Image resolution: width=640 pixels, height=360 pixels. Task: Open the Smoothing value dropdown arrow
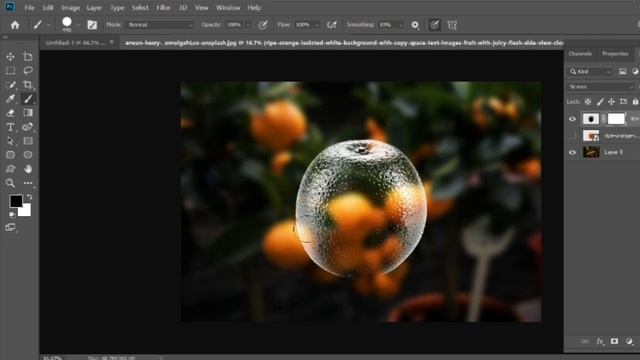click(401, 25)
